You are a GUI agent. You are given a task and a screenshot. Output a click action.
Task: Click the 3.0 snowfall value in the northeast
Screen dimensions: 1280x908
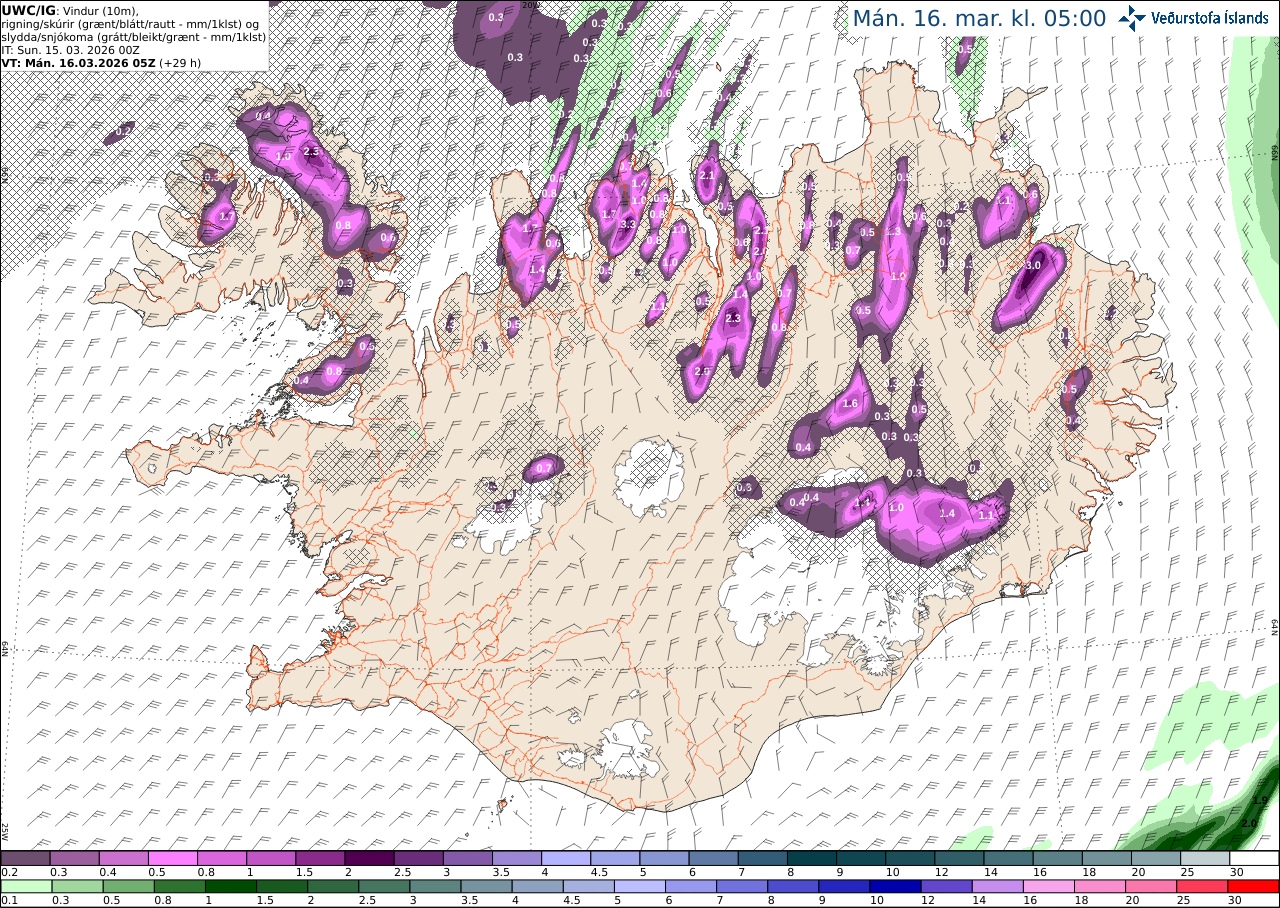click(1034, 265)
